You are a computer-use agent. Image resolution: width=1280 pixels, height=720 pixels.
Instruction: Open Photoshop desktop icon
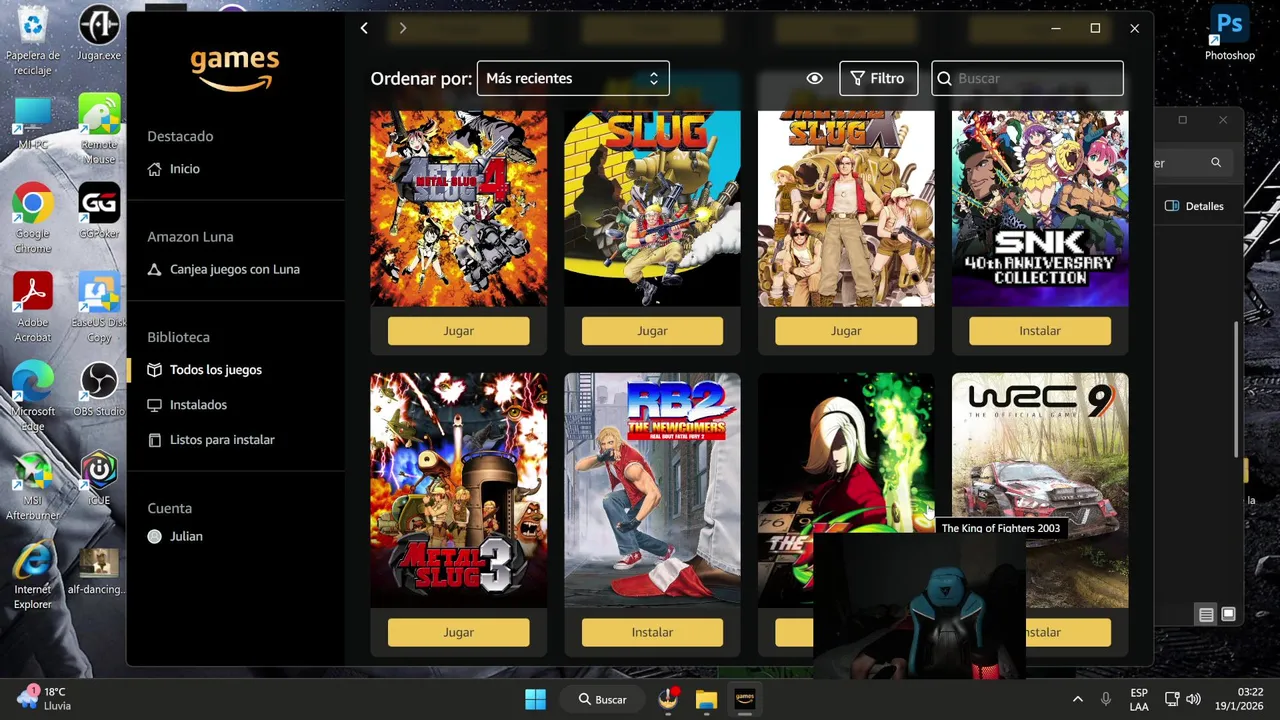click(x=1229, y=33)
